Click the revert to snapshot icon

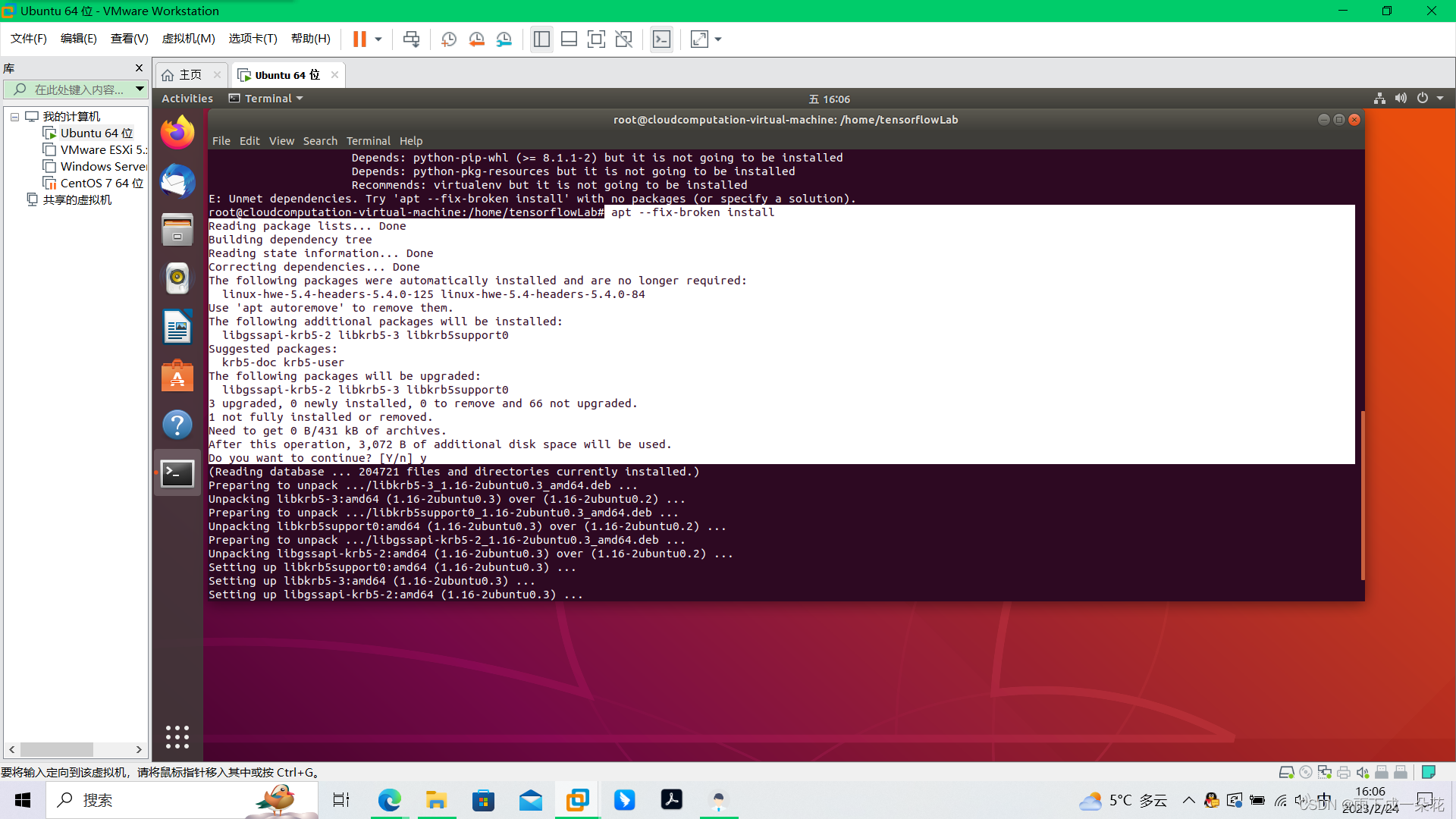(476, 39)
